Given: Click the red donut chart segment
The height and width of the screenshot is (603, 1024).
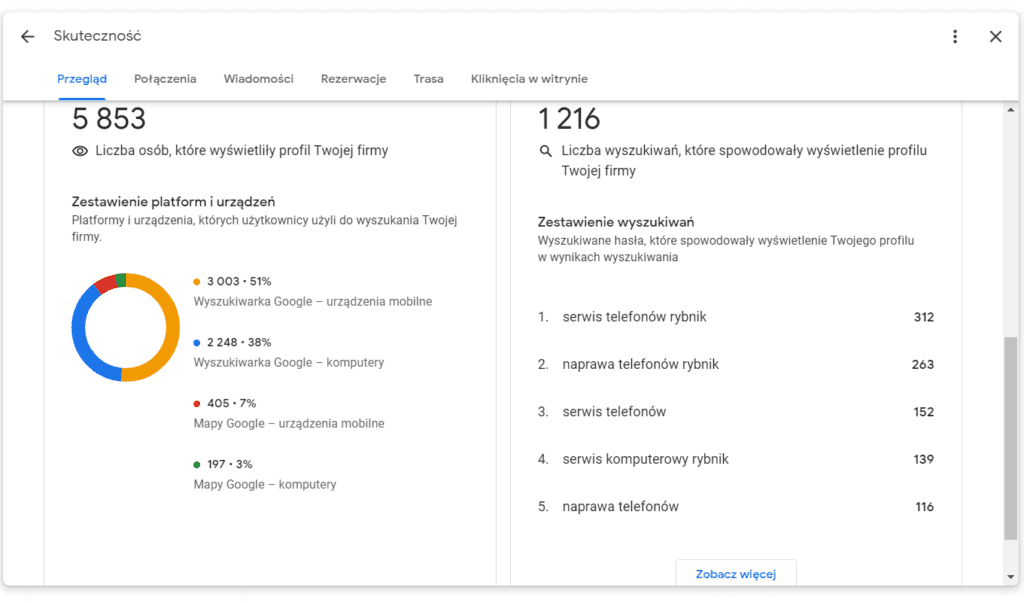Looking at the screenshot, I should (106, 284).
